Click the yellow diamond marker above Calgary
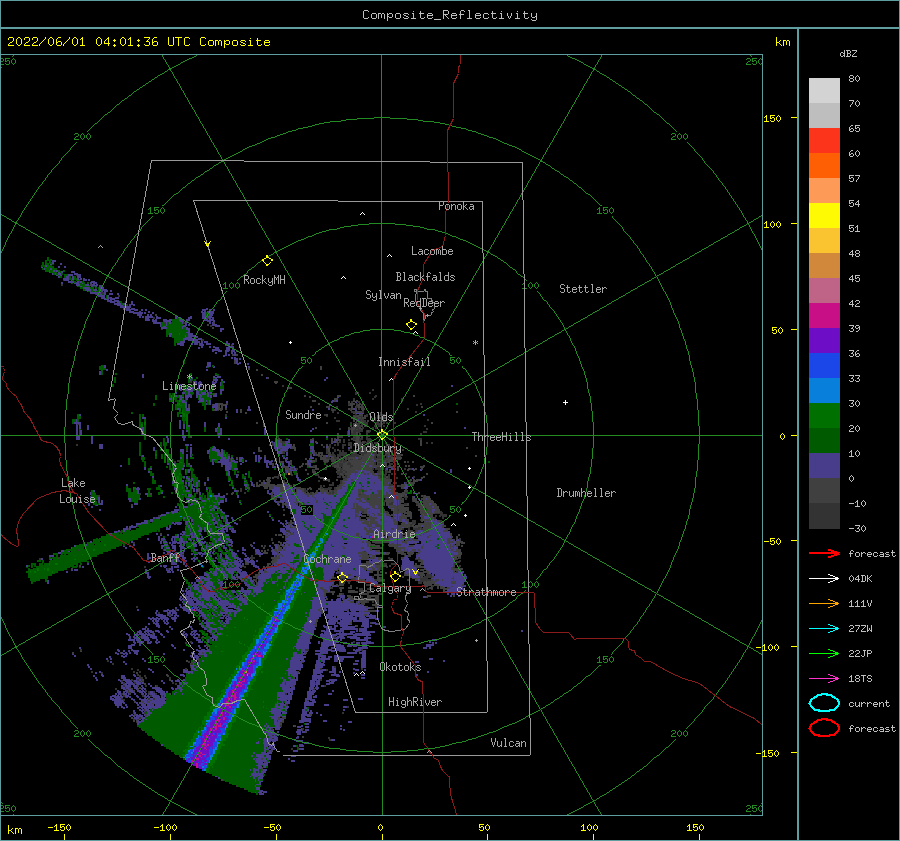The height and width of the screenshot is (841, 900). click(395, 576)
